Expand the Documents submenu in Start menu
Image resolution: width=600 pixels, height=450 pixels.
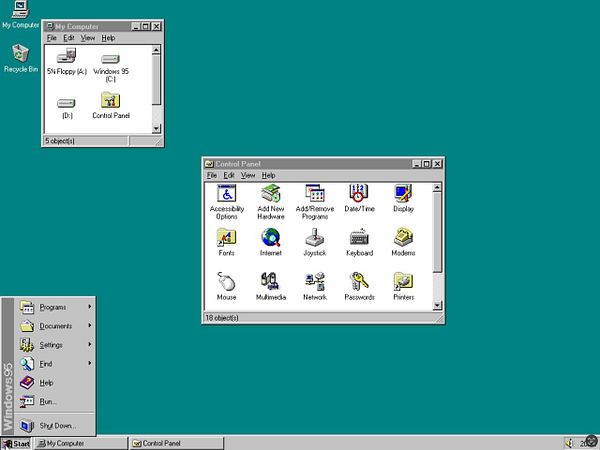[x=55, y=326]
